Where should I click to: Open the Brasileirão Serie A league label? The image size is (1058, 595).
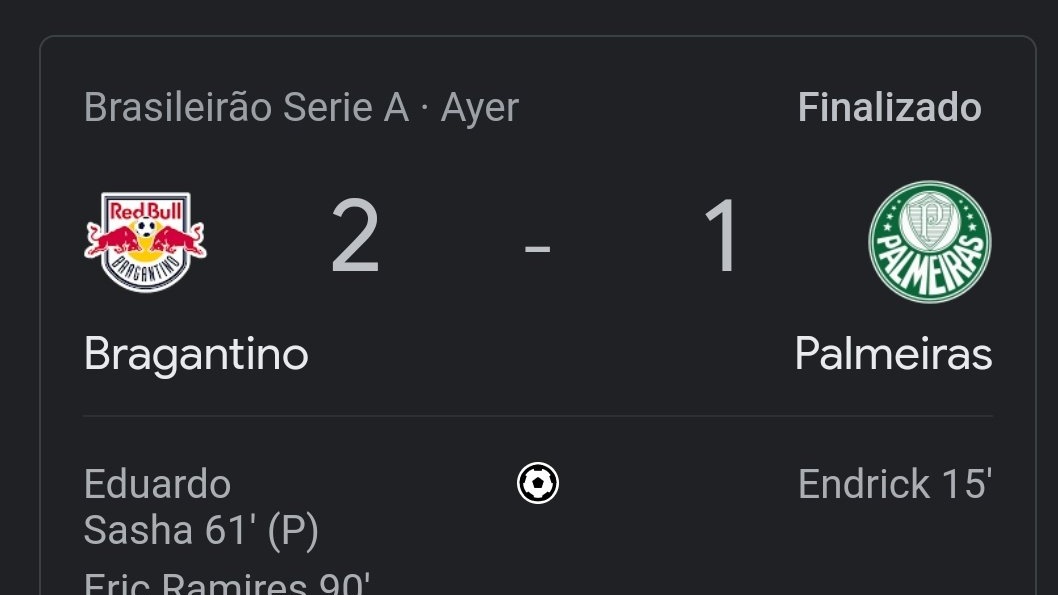pyautogui.click(x=246, y=107)
